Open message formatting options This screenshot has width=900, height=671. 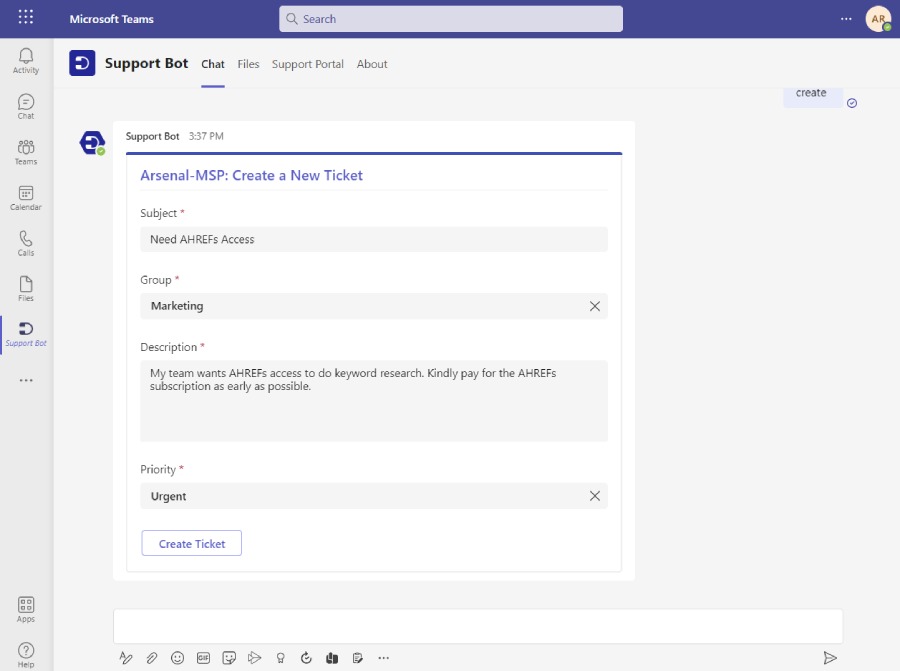(x=126, y=657)
